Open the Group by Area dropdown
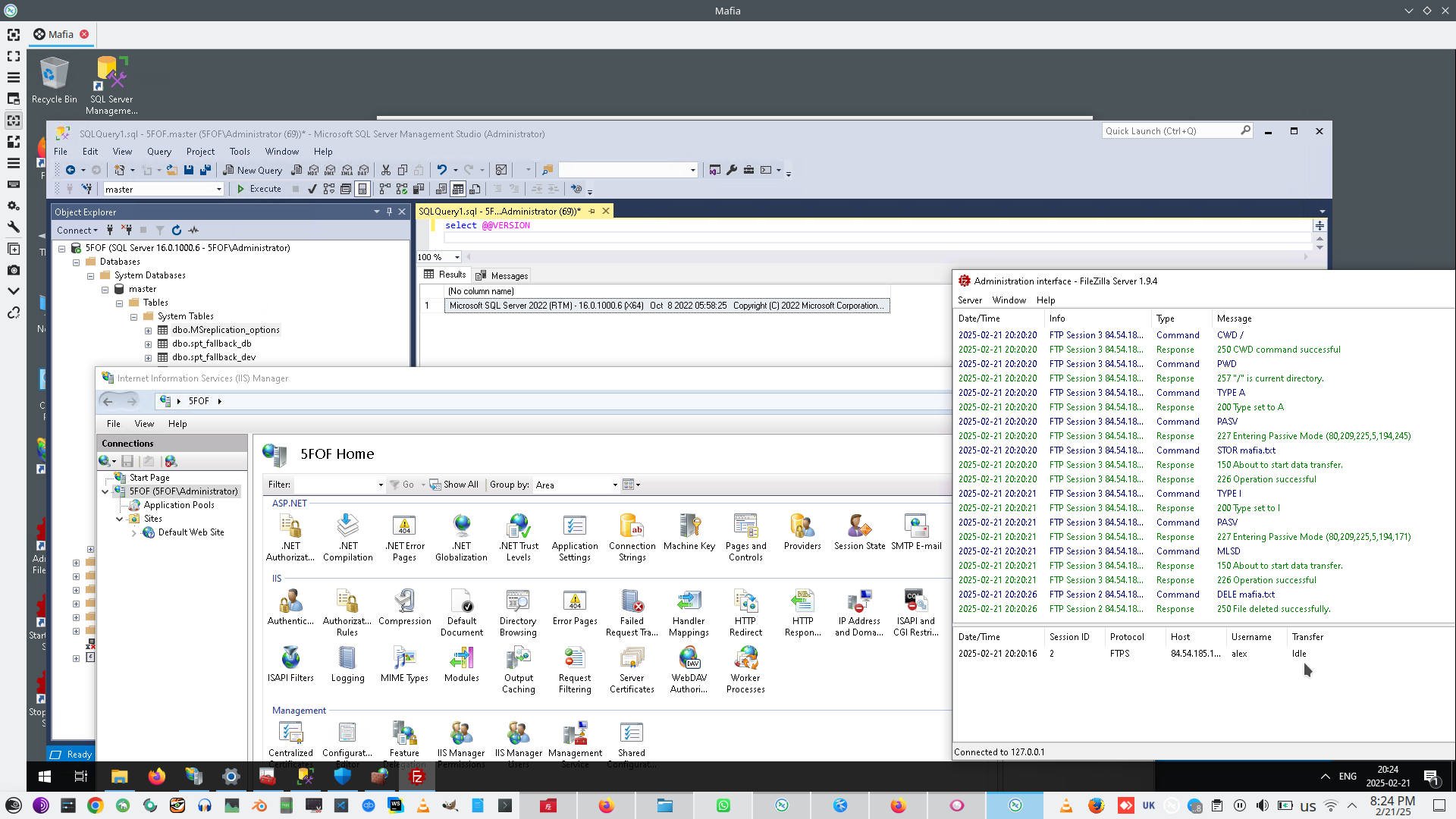Viewport: 1456px width, 819px height. [x=614, y=485]
